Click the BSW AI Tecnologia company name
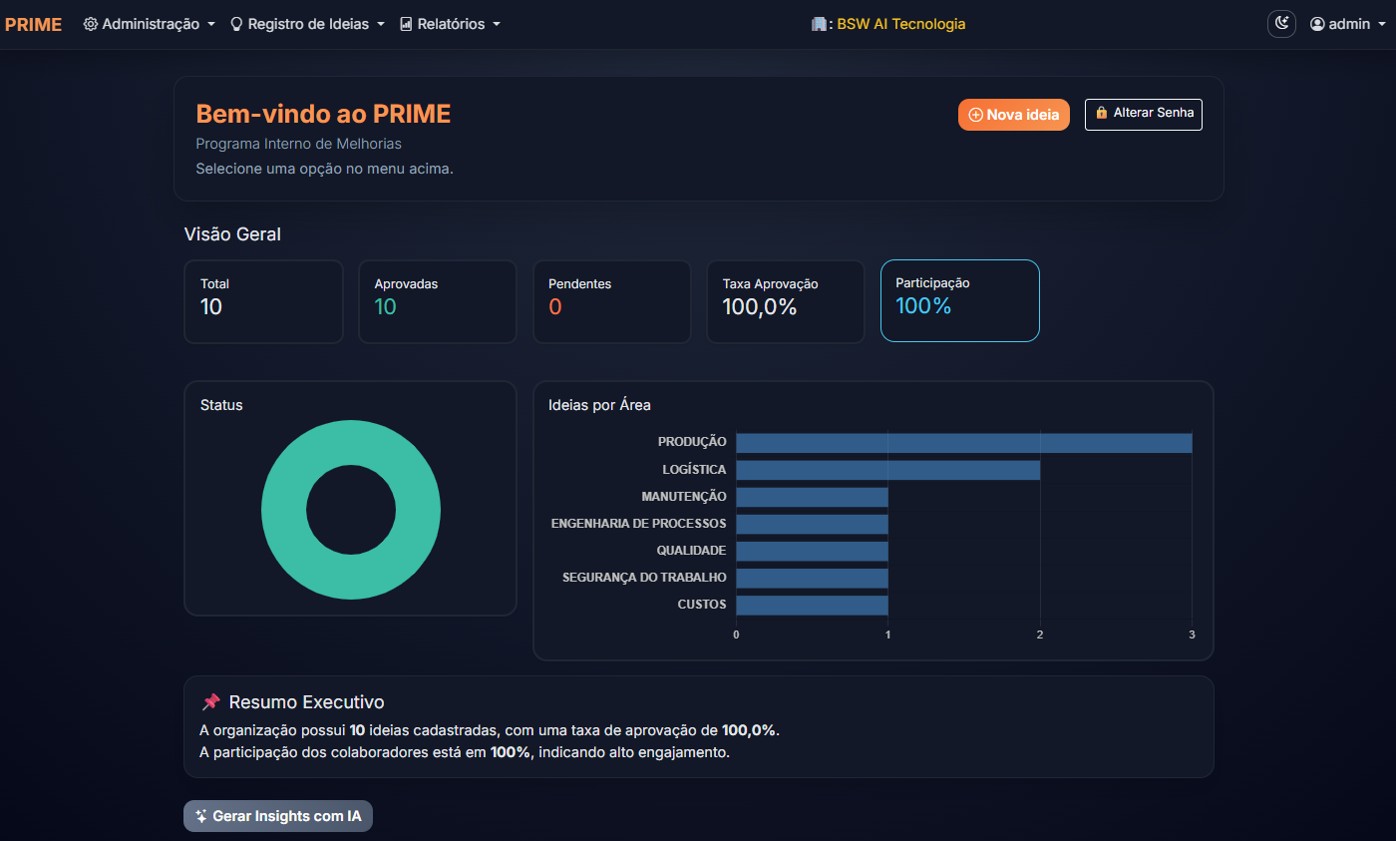The image size is (1396, 841). click(x=901, y=24)
